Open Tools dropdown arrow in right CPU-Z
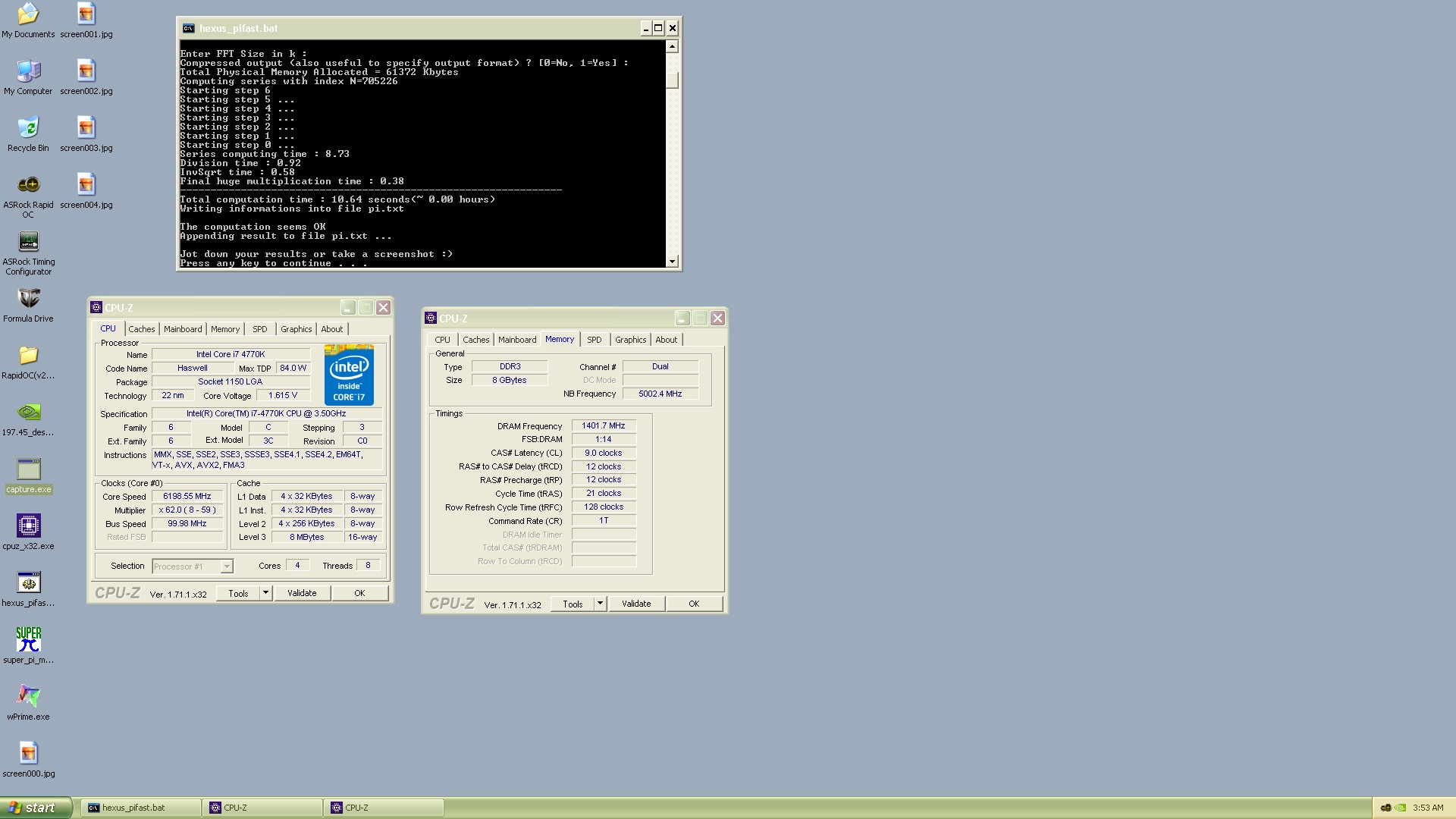 [600, 604]
